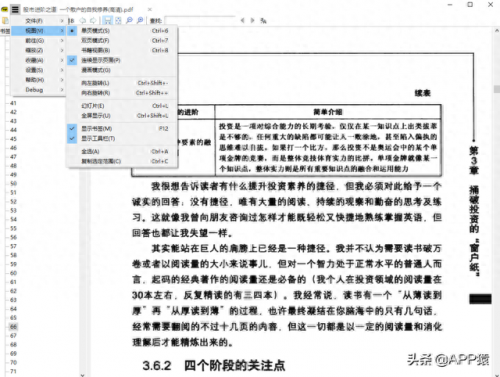The height and width of the screenshot is (377, 500).
Task: Click the 简单介绍 table header cell
Action: click(x=328, y=112)
